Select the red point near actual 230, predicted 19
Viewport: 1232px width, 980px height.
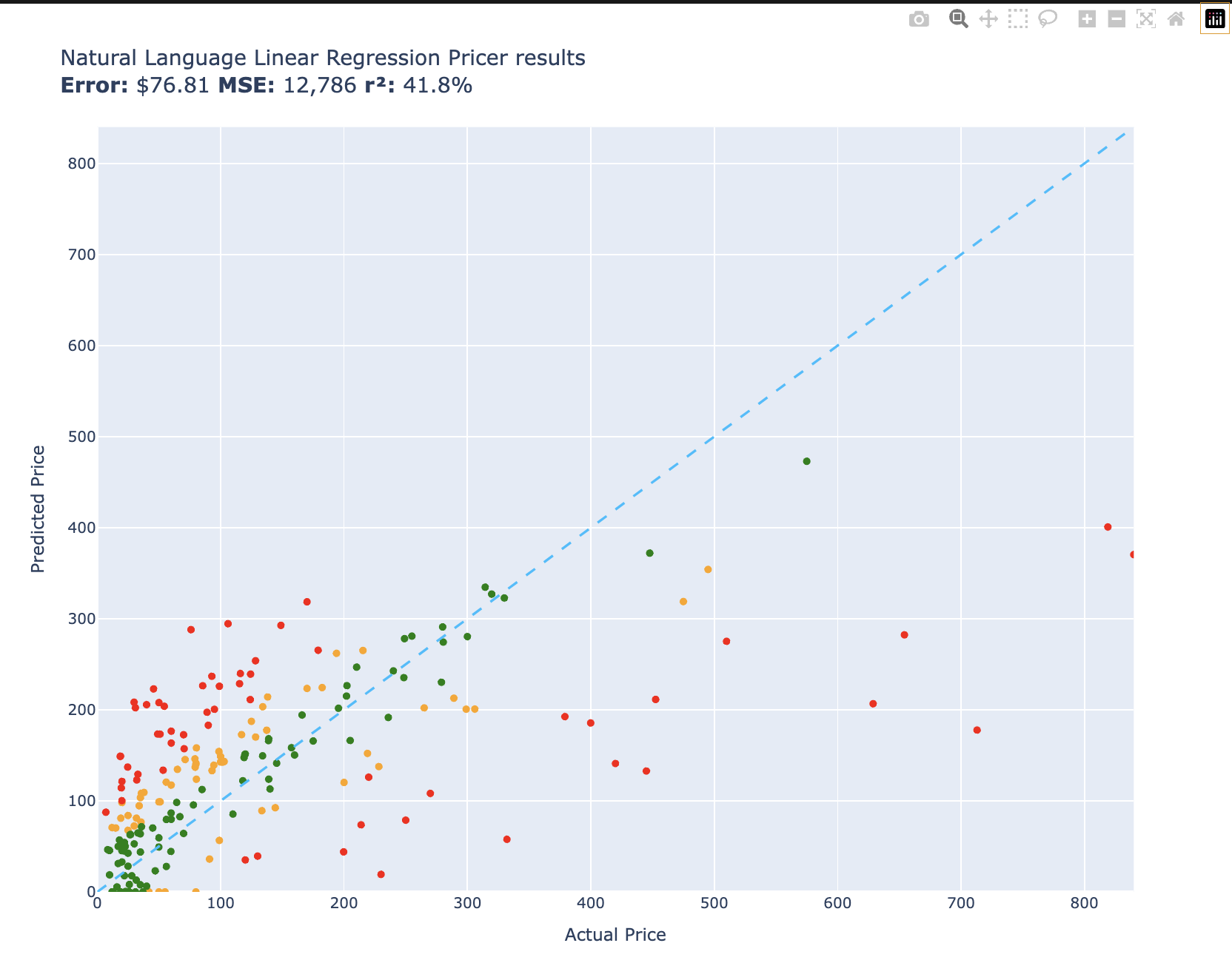(381, 874)
